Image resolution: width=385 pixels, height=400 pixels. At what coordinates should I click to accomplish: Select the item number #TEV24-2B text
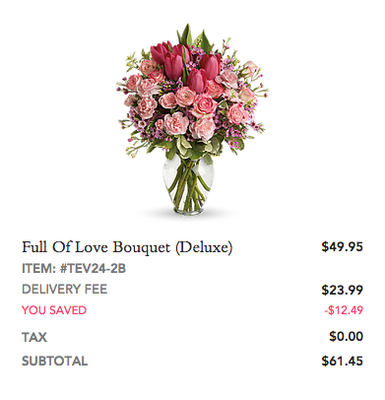tap(93, 269)
